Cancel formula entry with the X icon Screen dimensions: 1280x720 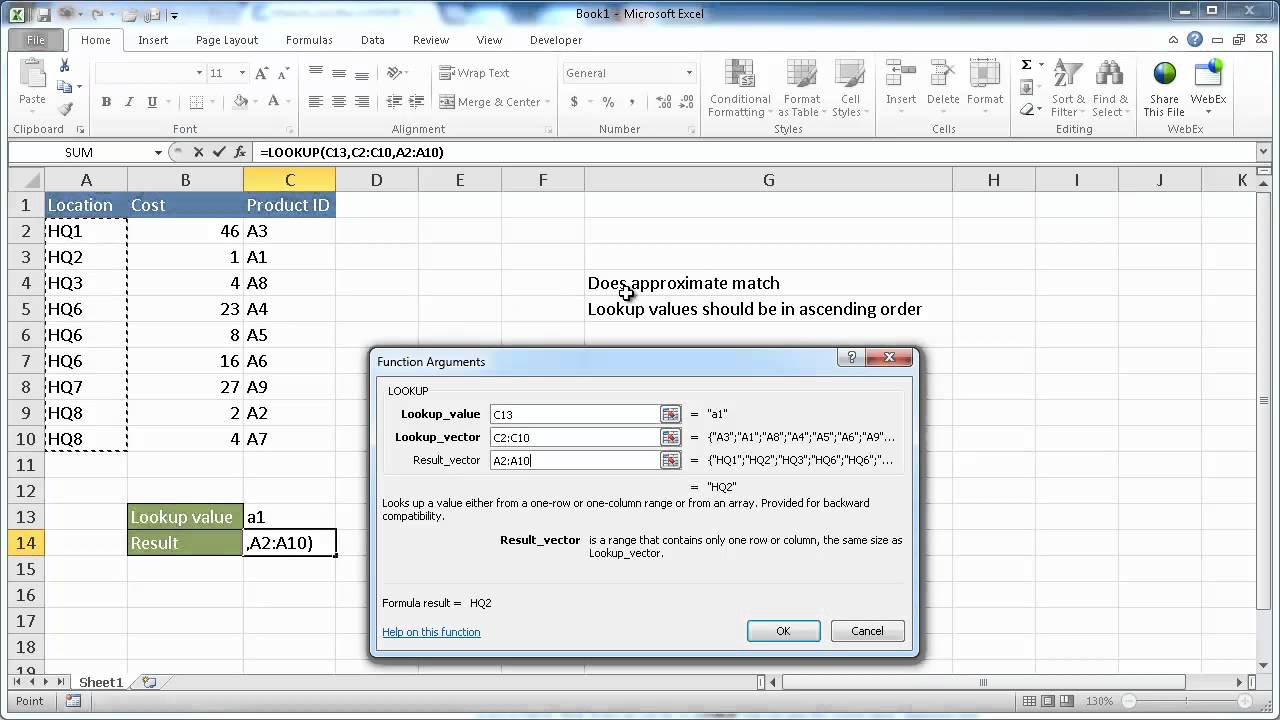pos(198,152)
